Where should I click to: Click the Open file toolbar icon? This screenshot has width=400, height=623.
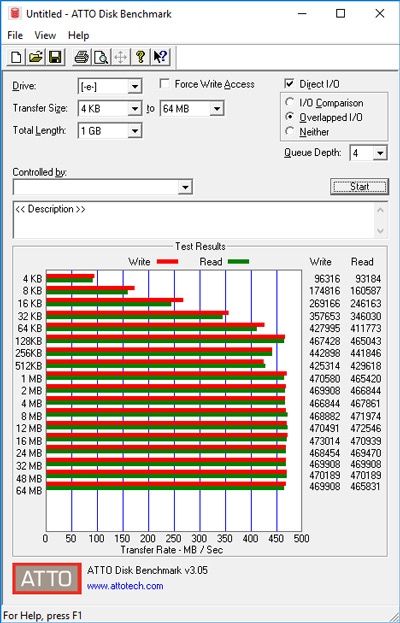coord(35,57)
